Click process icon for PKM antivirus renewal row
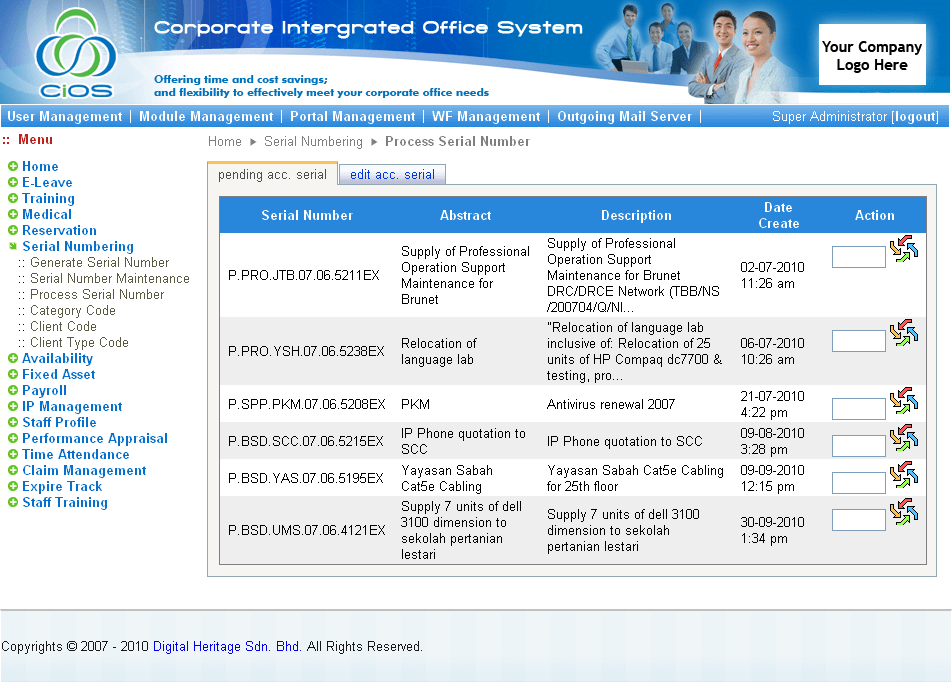This screenshot has height=682, width=952. coord(904,402)
